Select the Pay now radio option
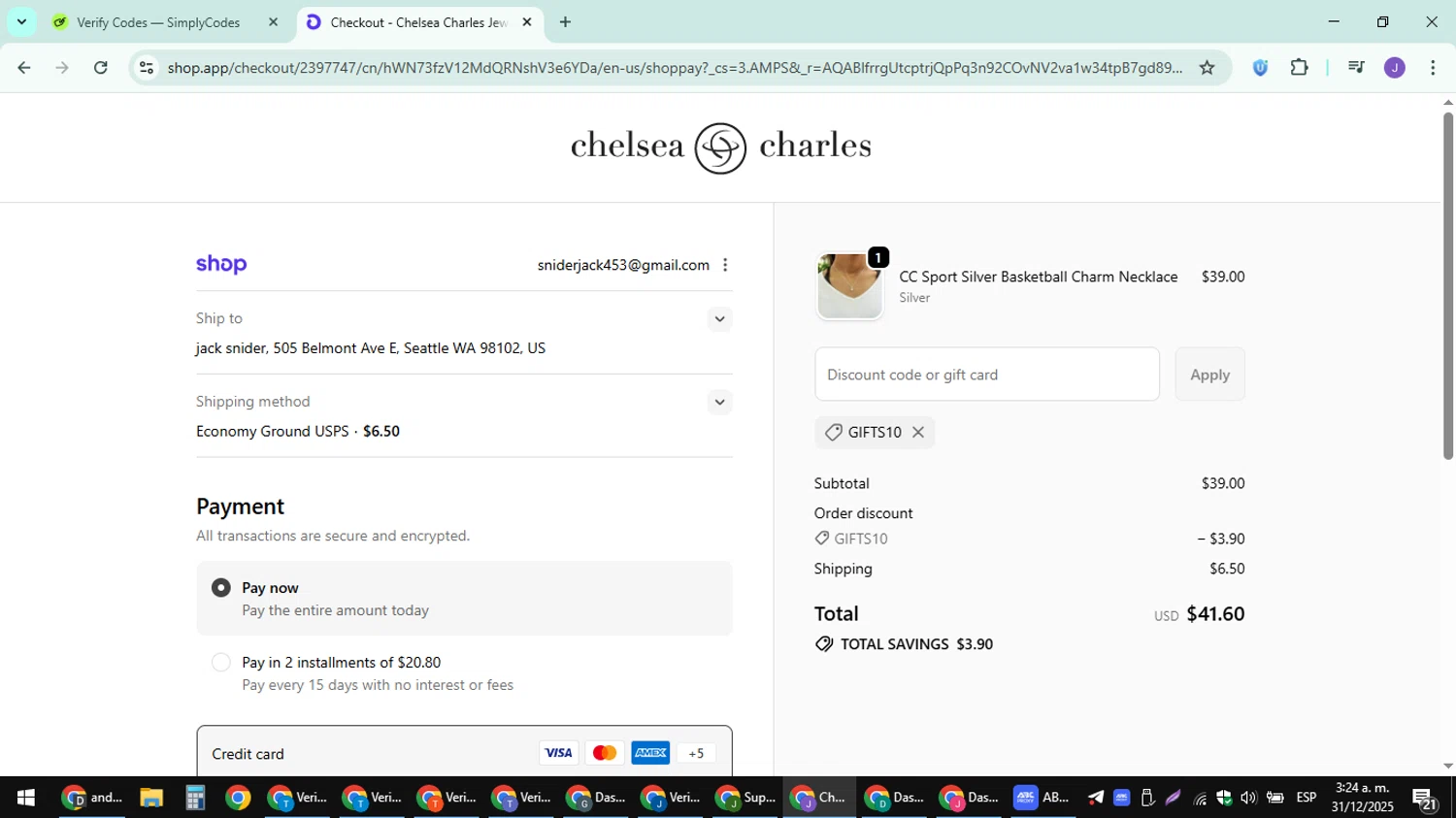 point(221,588)
